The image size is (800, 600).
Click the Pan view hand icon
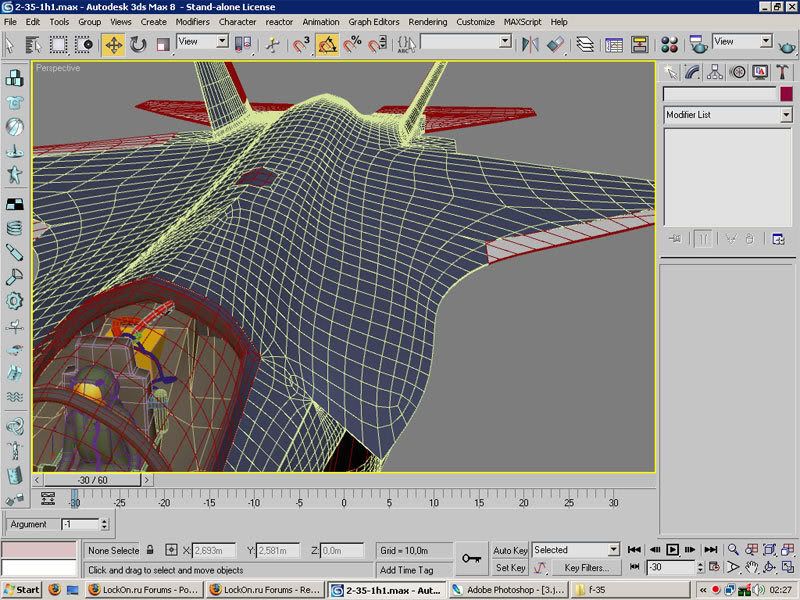(x=750, y=568)
